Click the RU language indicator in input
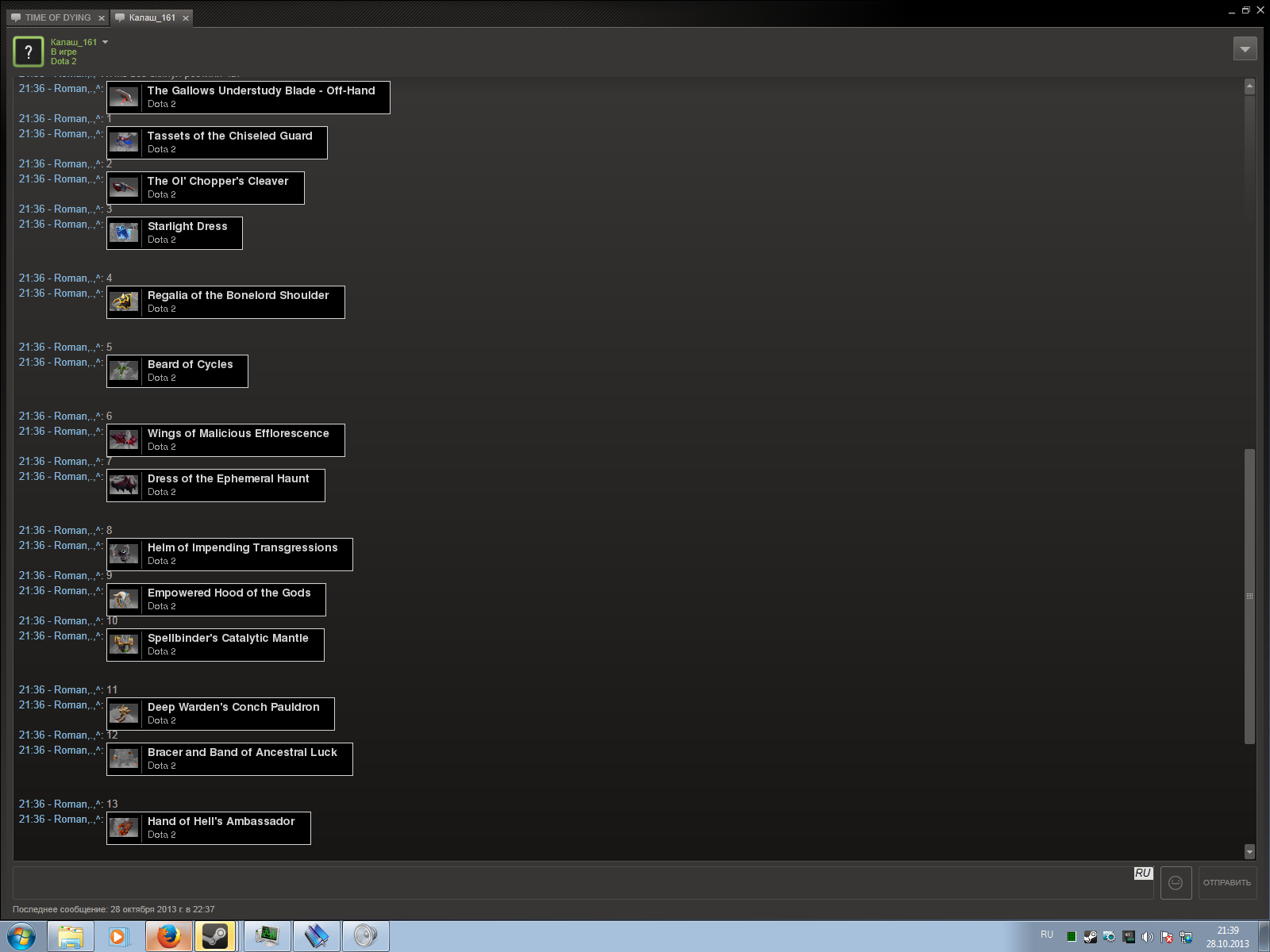 1142,873
